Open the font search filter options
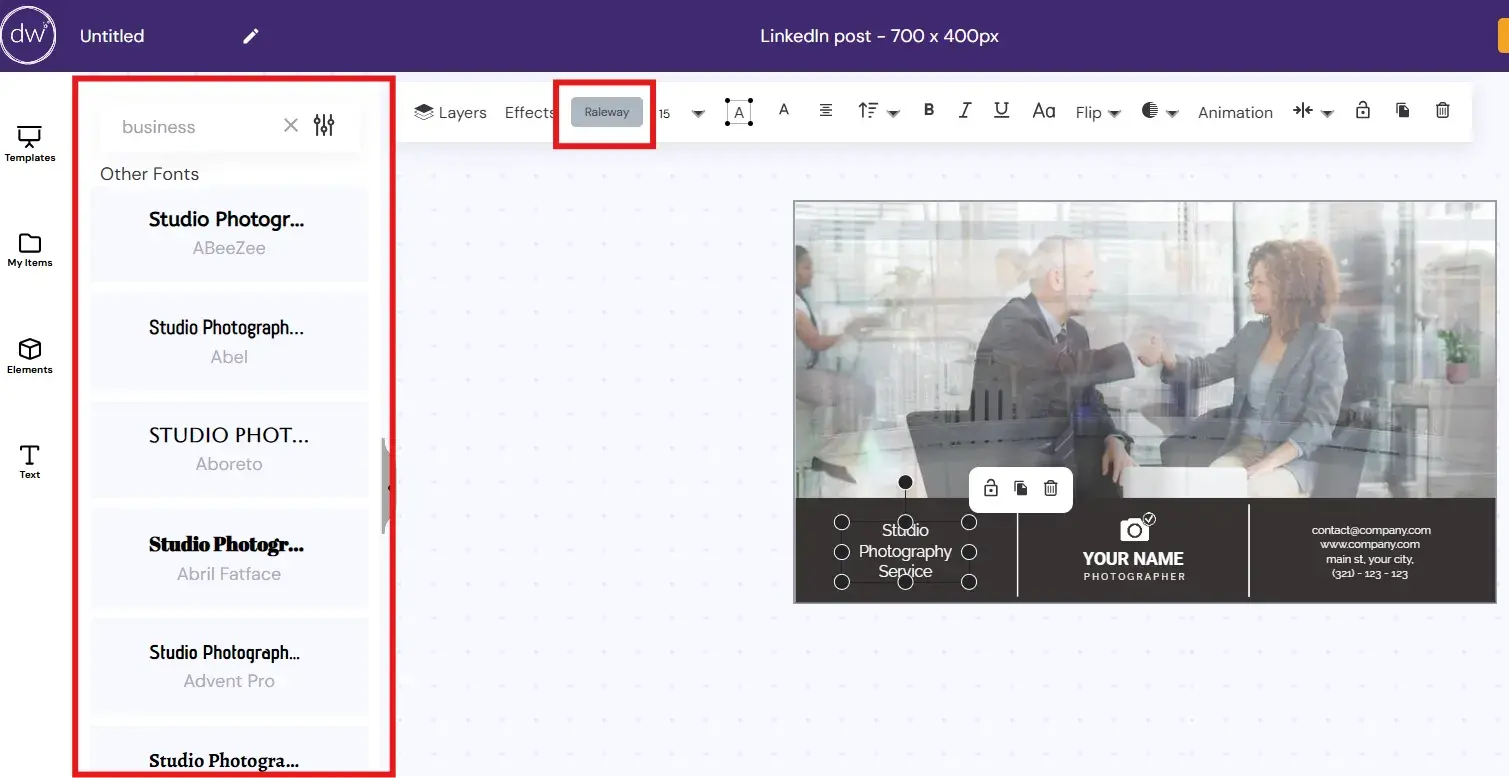This screenshot has width=1509, height=778. [323, 126]
